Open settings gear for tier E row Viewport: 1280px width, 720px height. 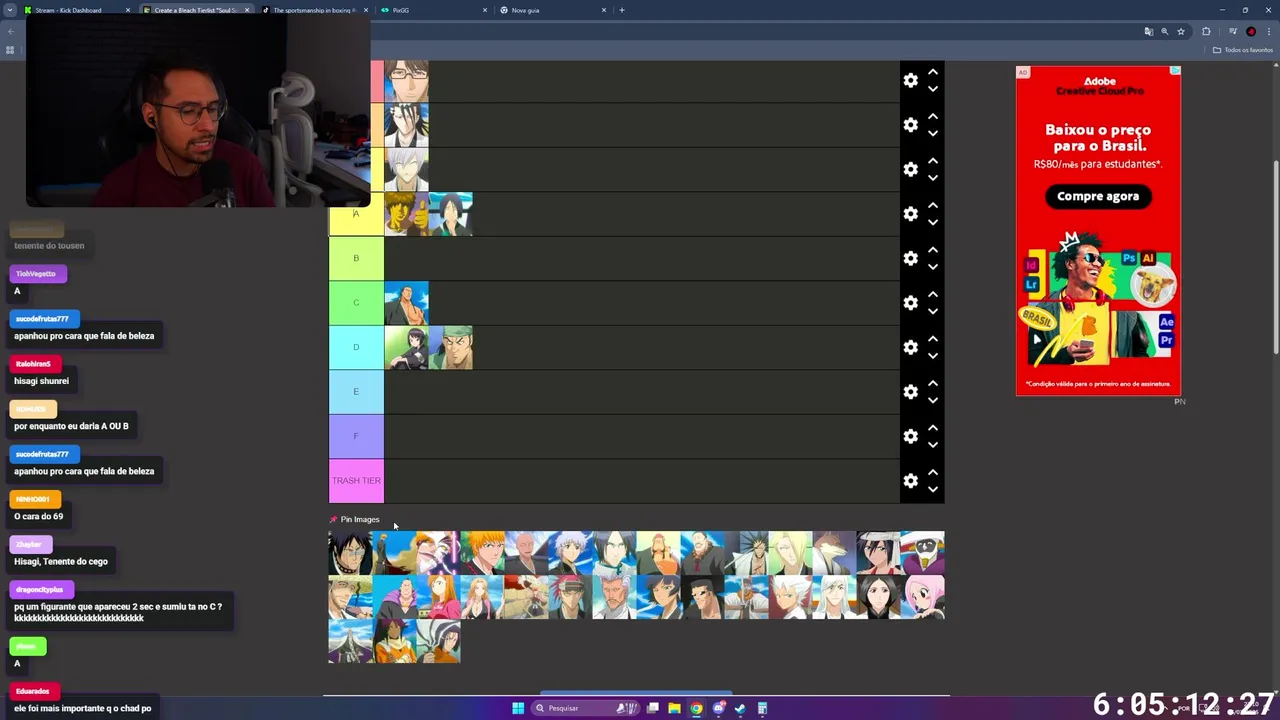[910, 392]
